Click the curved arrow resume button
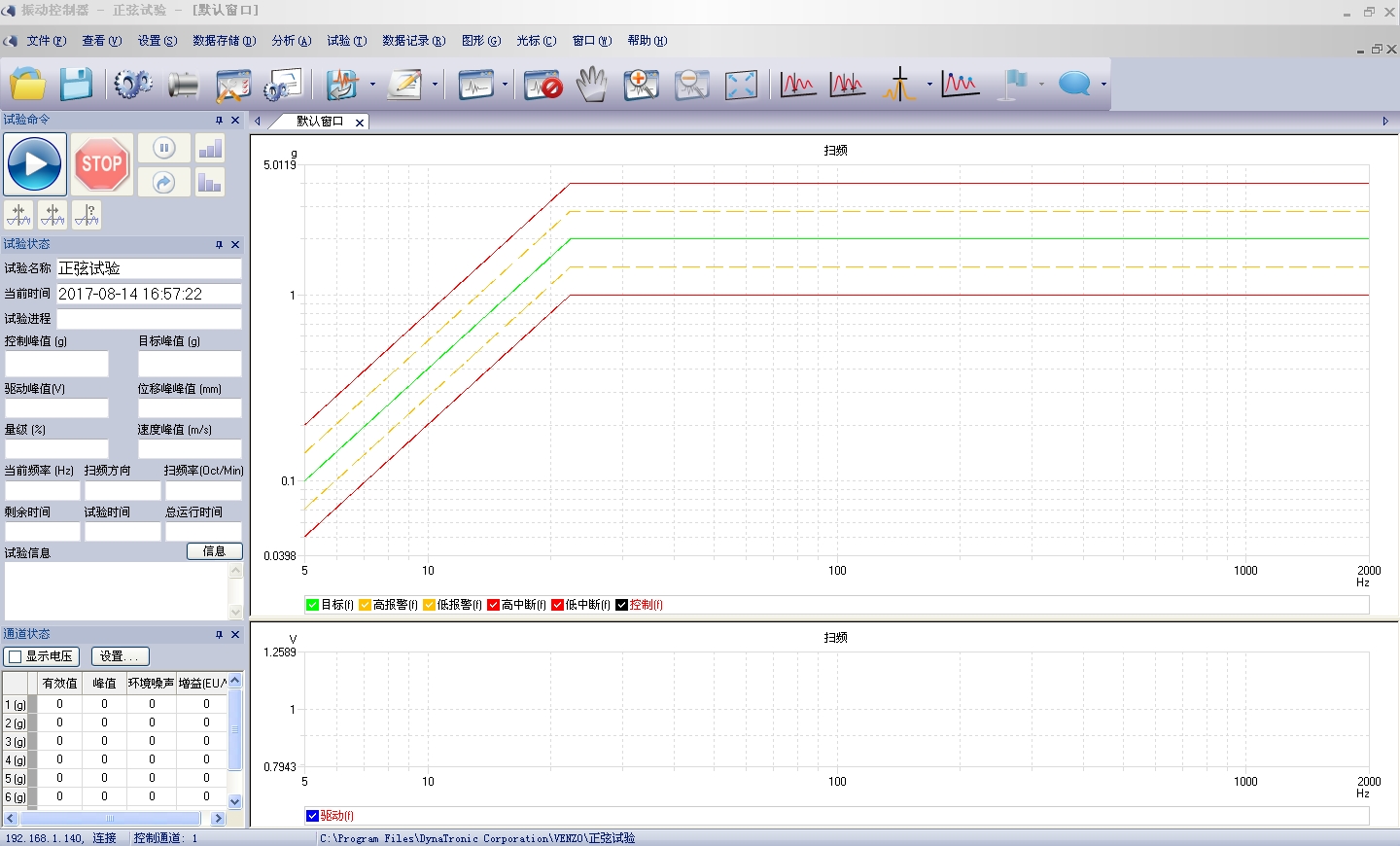Viewport: 1400px width, 846px height. tap(164, 182)
